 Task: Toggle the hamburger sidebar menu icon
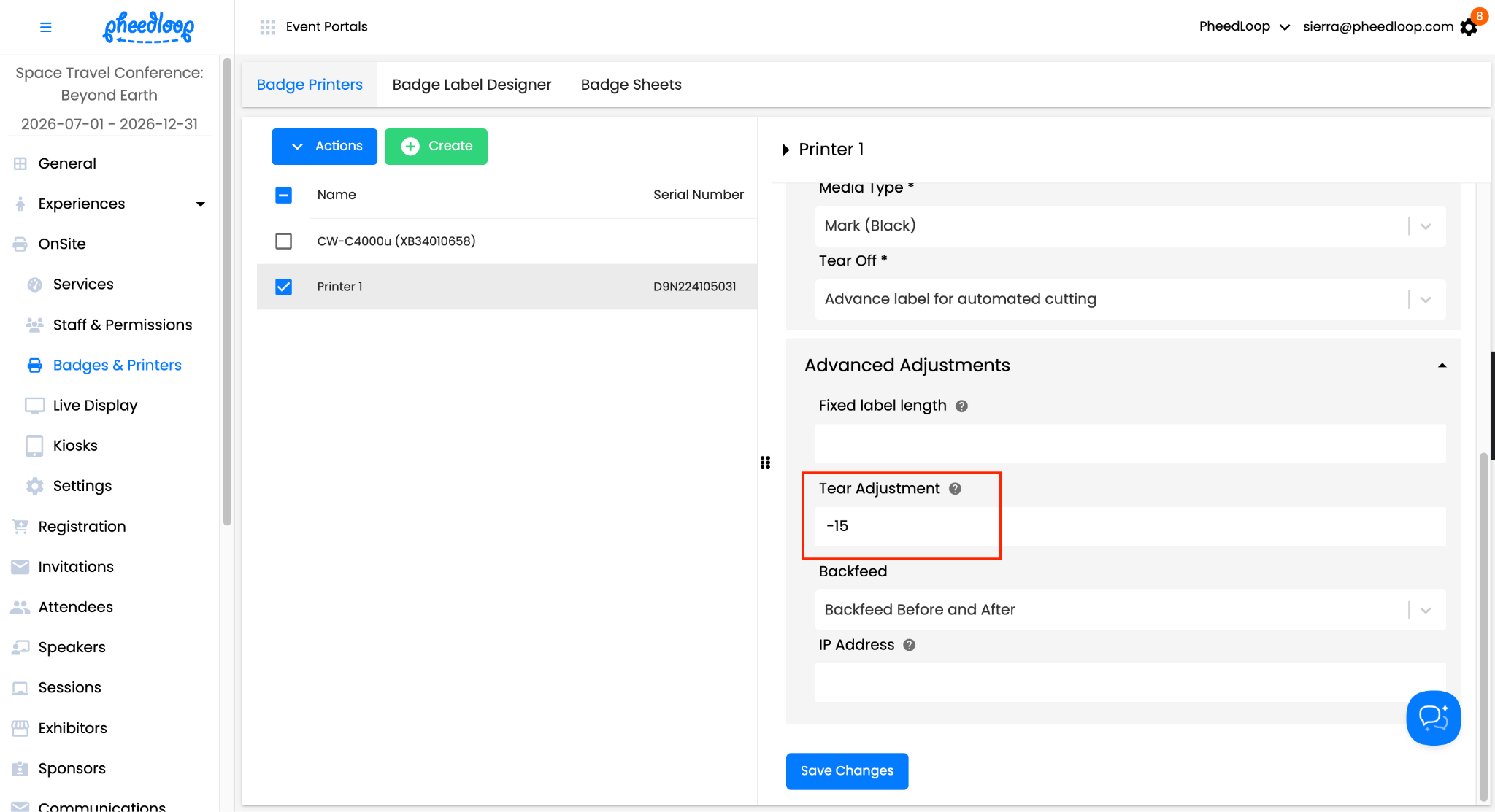tap(45, 27)
